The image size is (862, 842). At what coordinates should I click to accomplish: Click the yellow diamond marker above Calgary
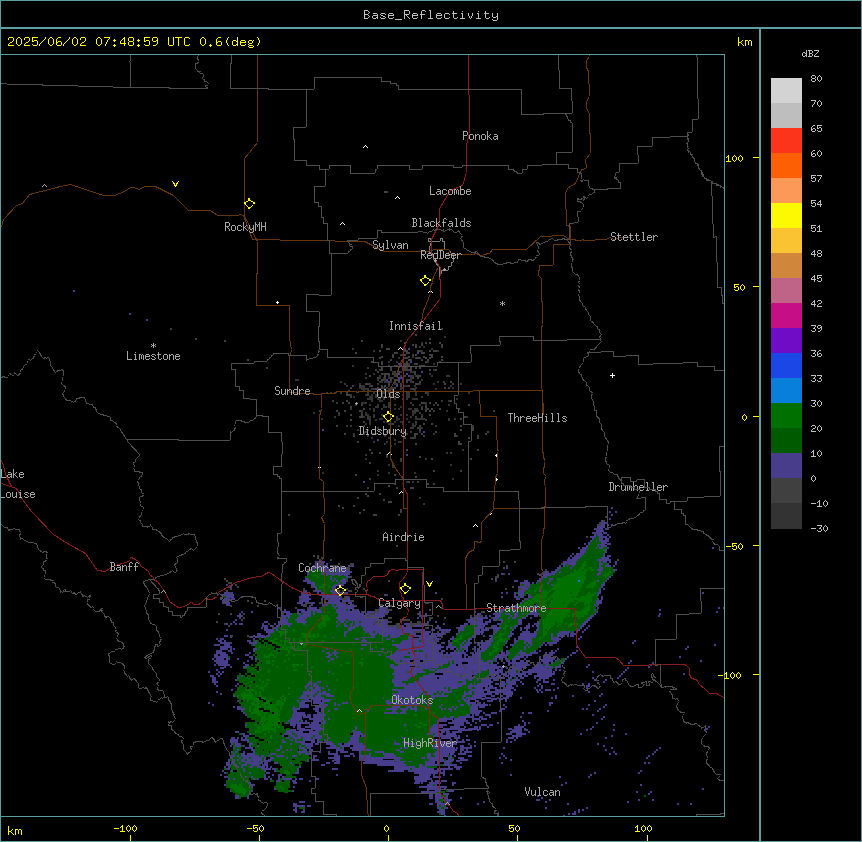point(406,589)
